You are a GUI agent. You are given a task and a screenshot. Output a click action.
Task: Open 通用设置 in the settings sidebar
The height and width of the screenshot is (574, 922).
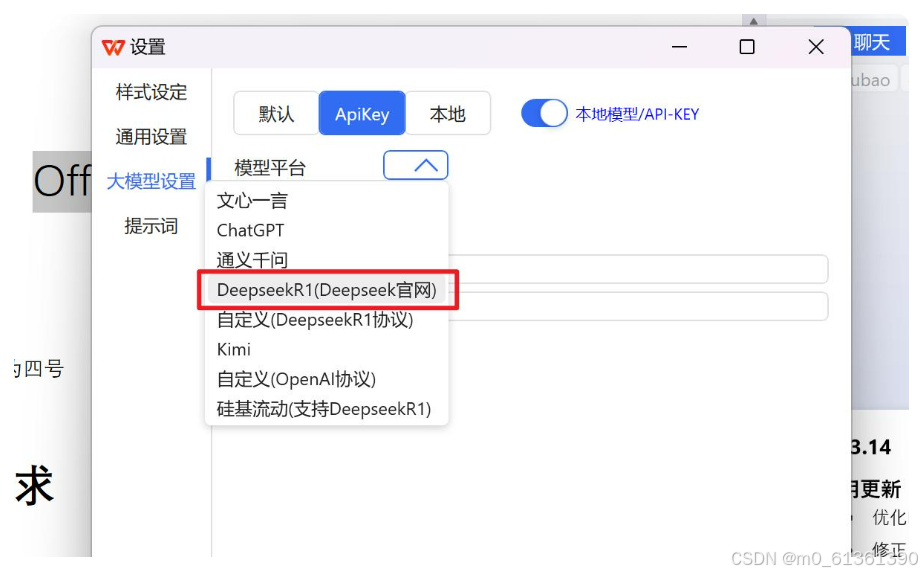tap(151, 137)
